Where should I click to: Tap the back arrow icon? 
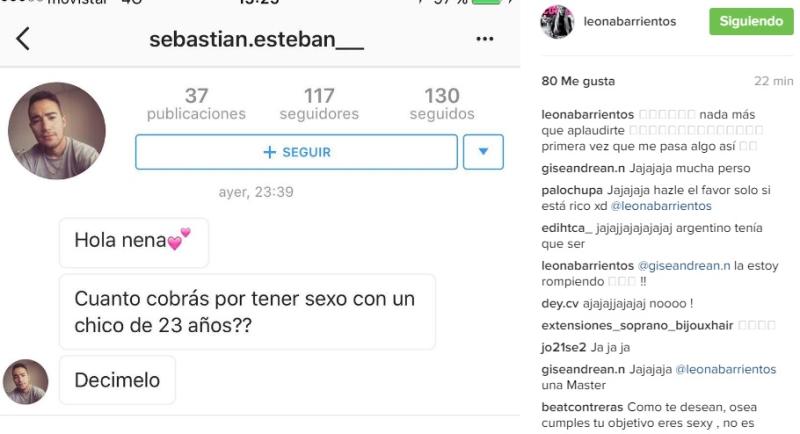(22, 39)
